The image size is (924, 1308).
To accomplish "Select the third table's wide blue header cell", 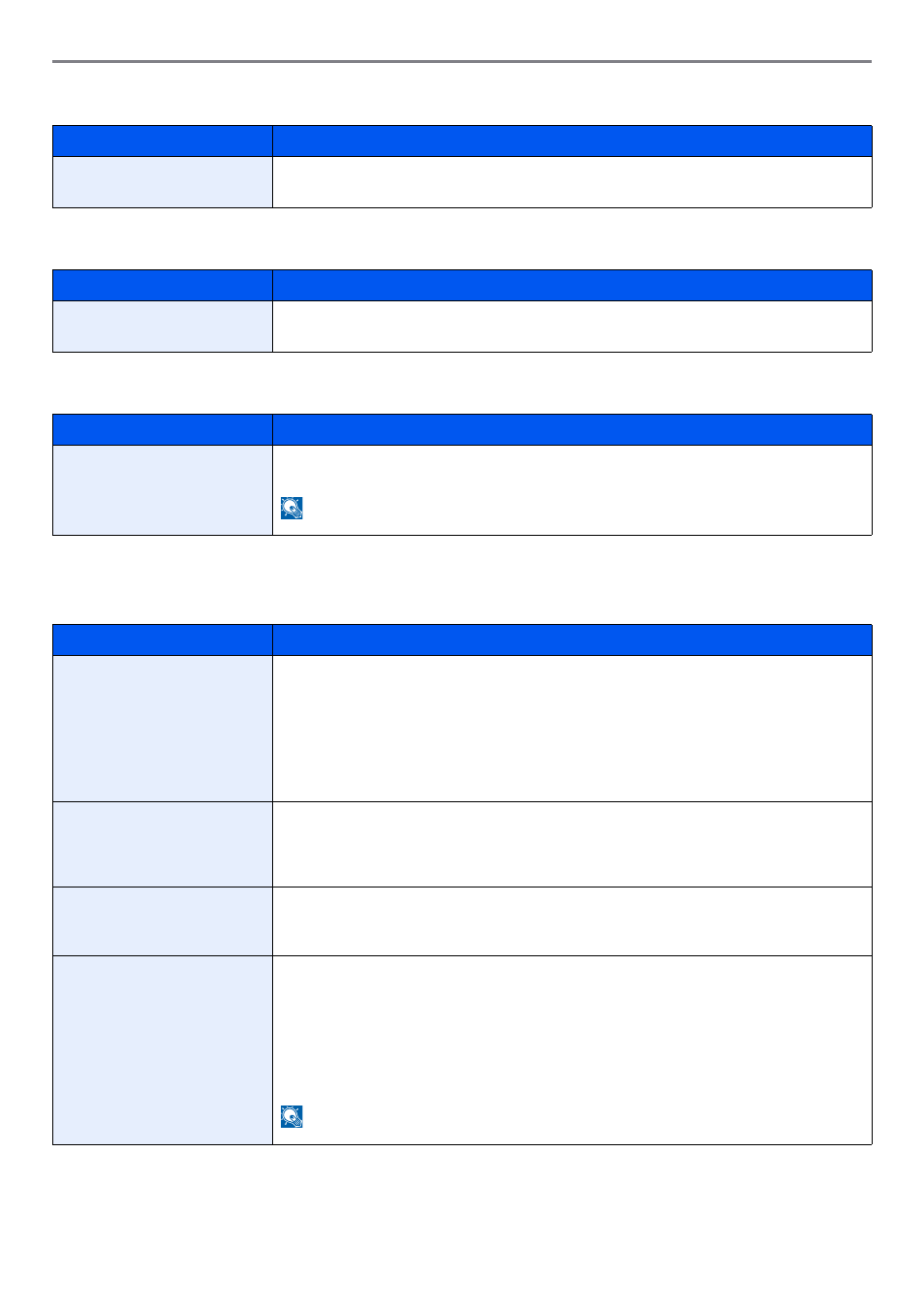I will pos(572,430).
